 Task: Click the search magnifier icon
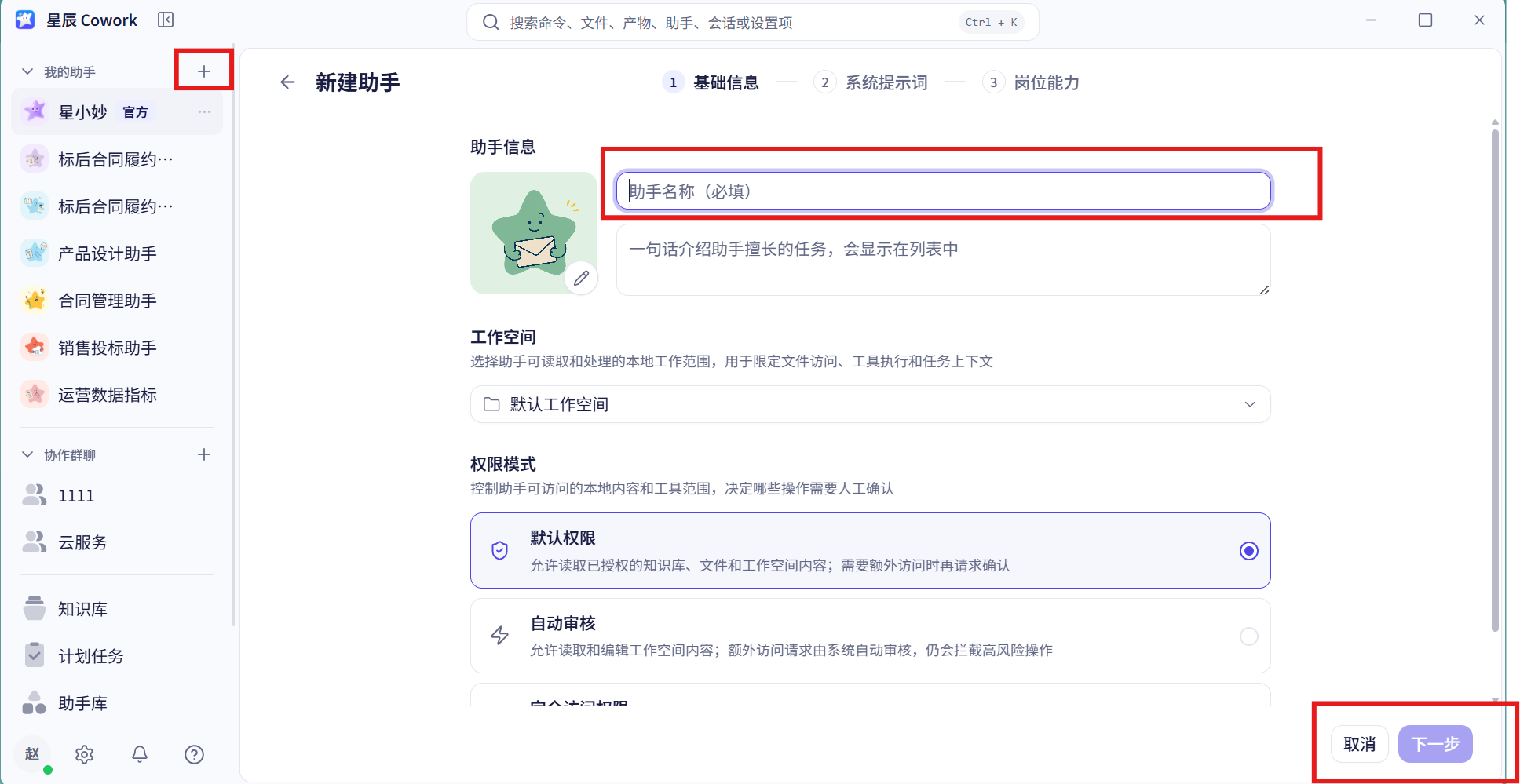pyautogui.click(x=491, y=22)
